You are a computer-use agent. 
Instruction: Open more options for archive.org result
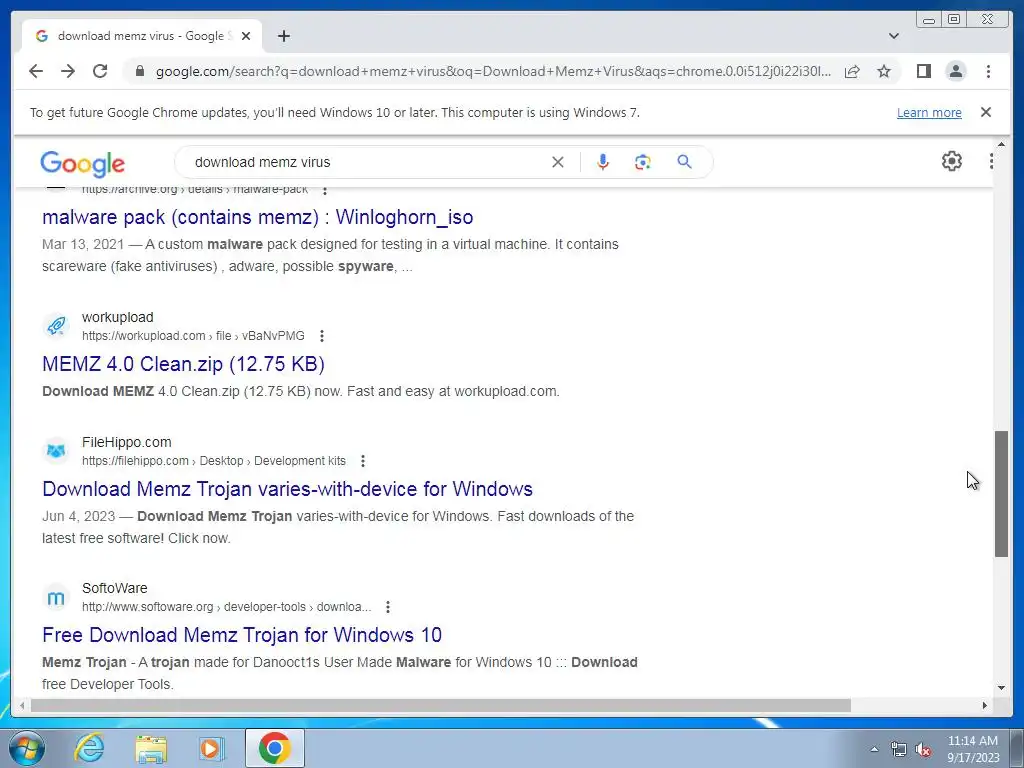click(325, 190)
